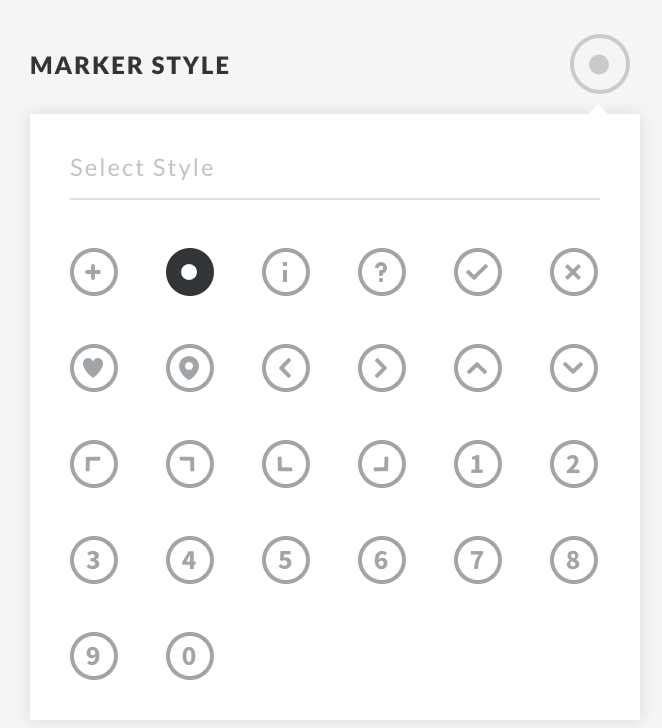Viewport: 662px width, 728px height.
Task: Select the X cross marker style
Action: (x=574, y=272)
